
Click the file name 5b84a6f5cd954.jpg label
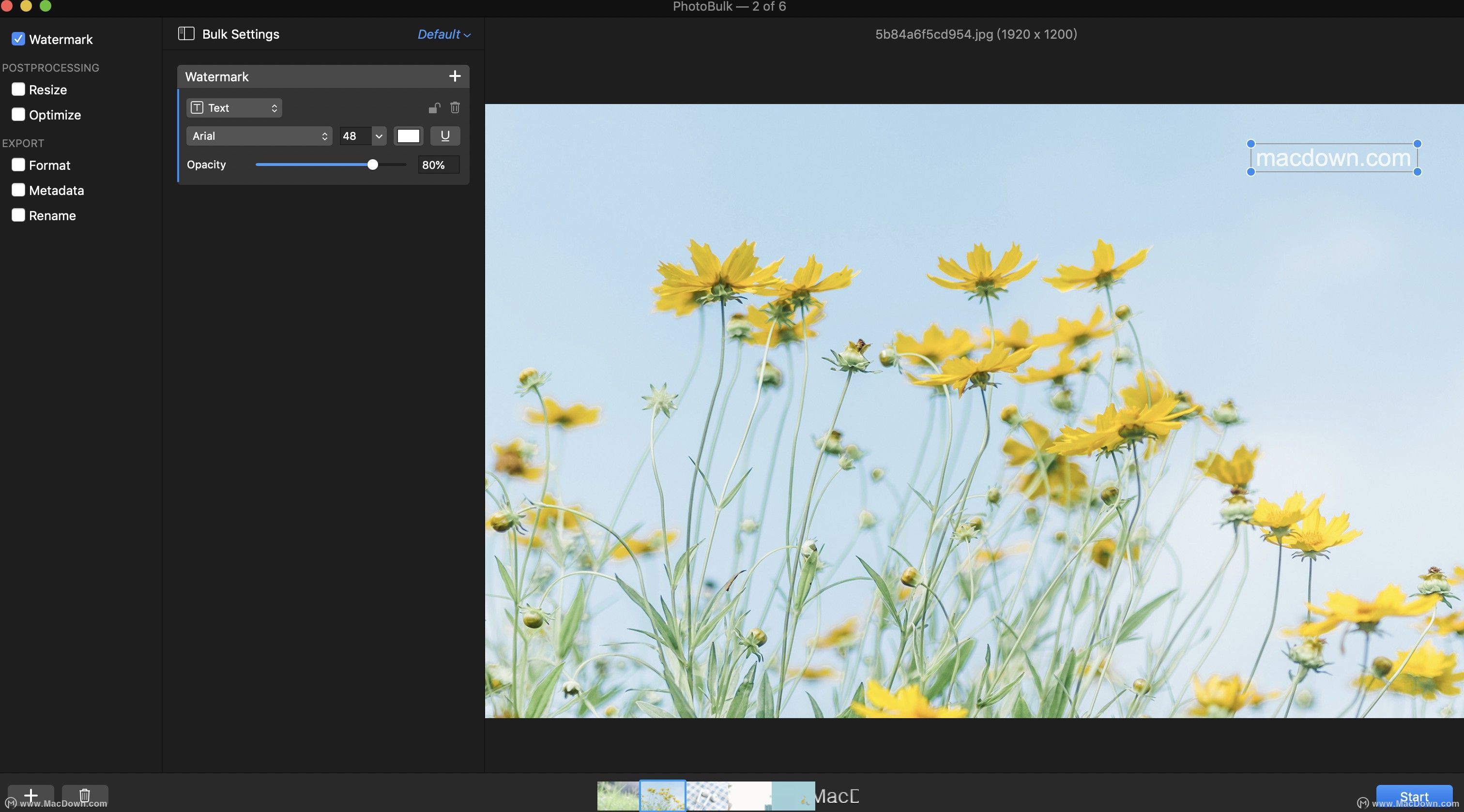976,34
